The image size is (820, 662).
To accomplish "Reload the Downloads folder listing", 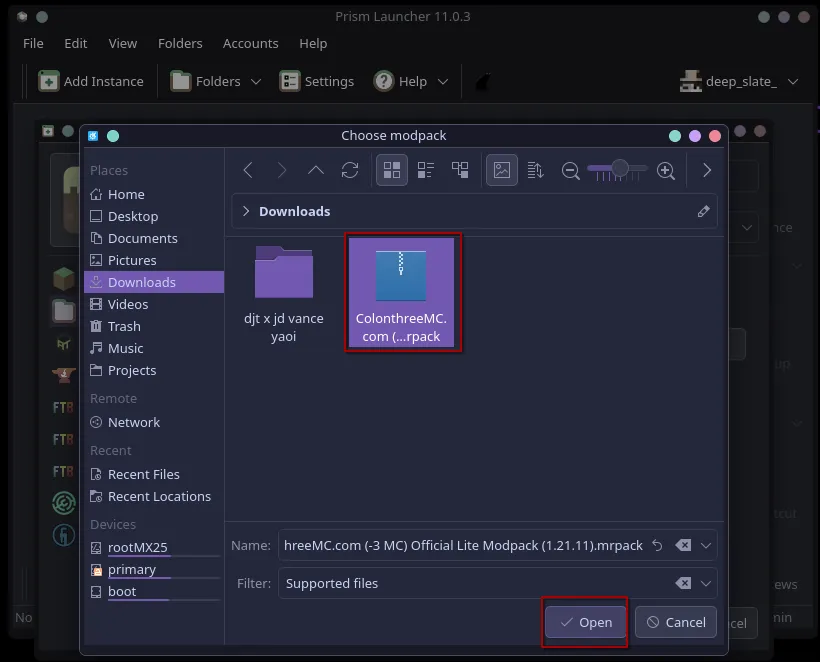I will coord(350,170).
